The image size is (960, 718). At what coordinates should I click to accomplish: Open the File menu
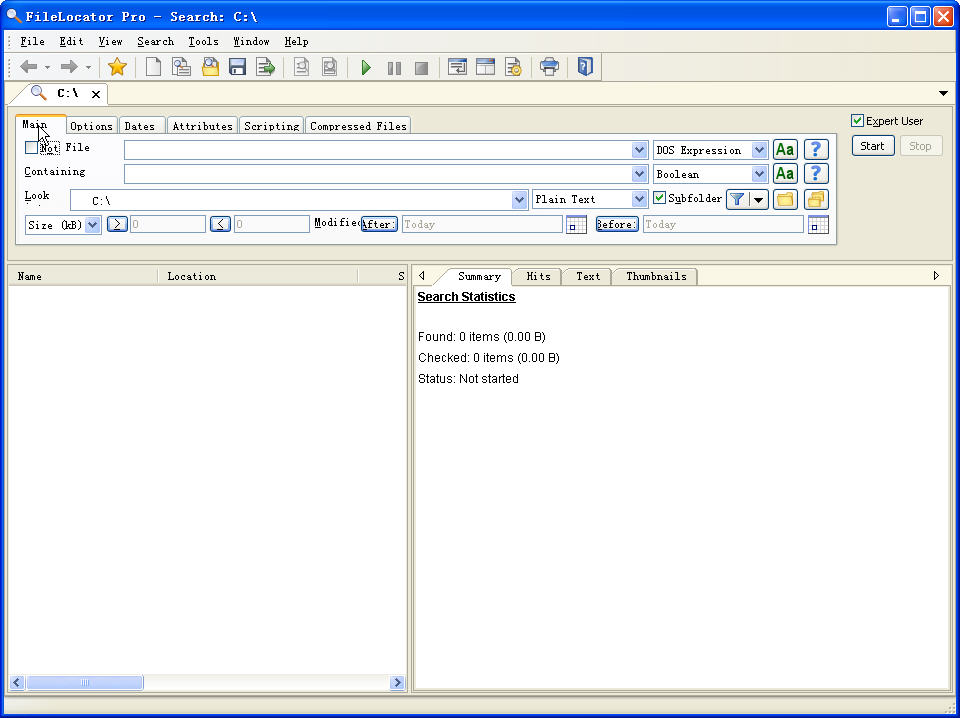pos(32,42)
